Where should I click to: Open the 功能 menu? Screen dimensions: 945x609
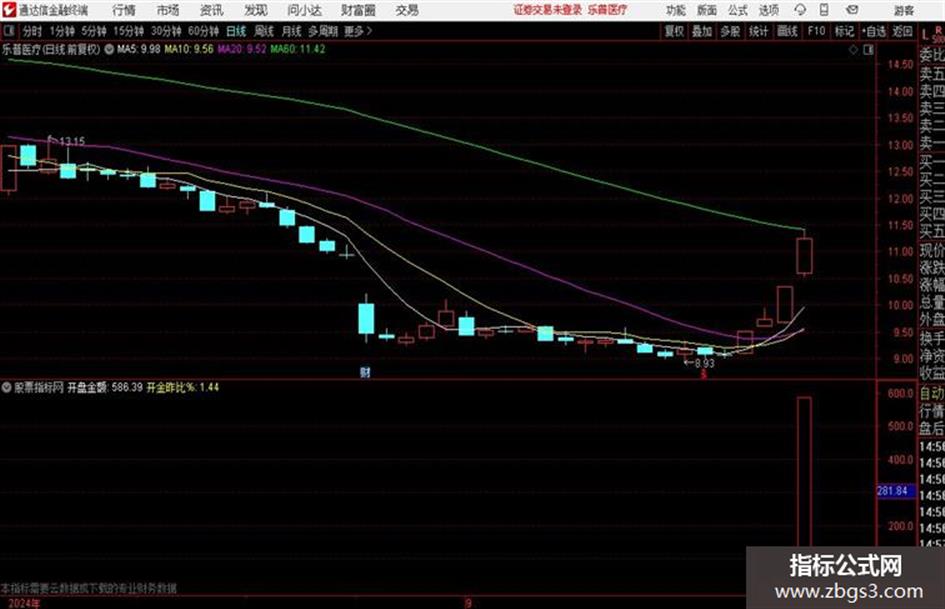click(676, 10)
